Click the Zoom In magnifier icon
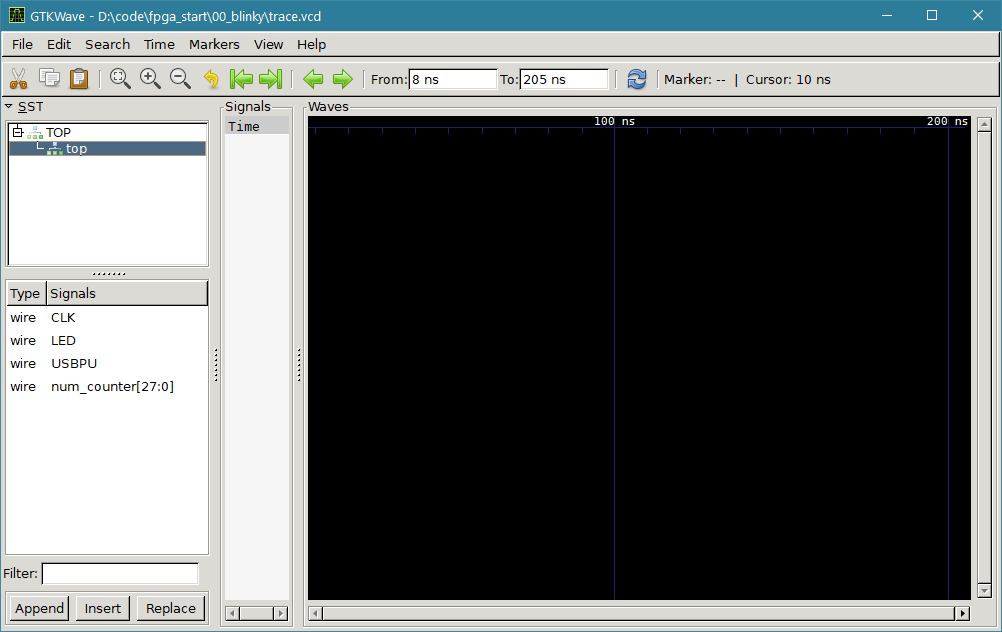Viewport: 1002px width, 632px height. point(150,79)
